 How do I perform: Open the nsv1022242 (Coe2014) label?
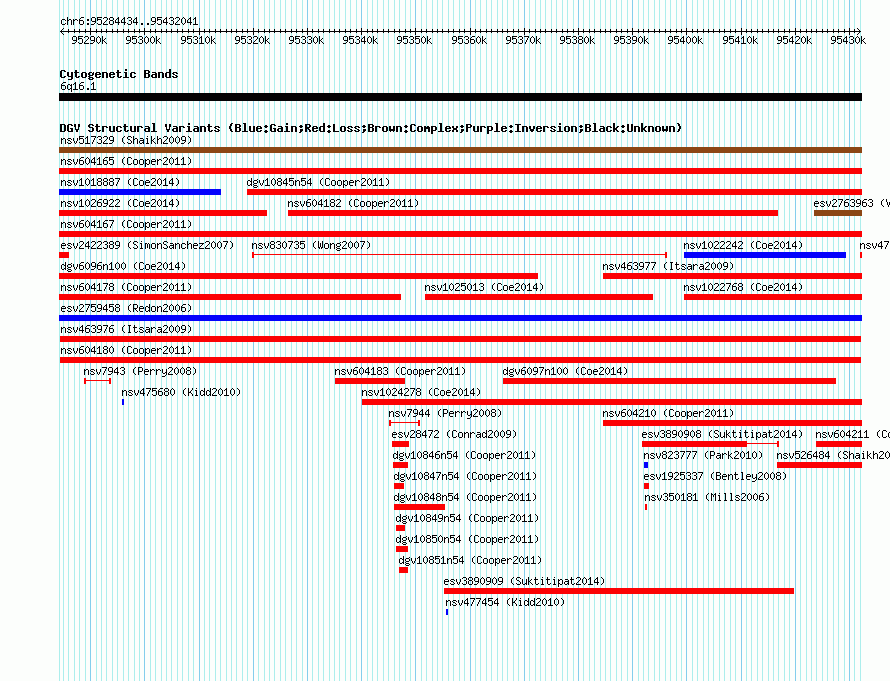[x=743, y=245]
